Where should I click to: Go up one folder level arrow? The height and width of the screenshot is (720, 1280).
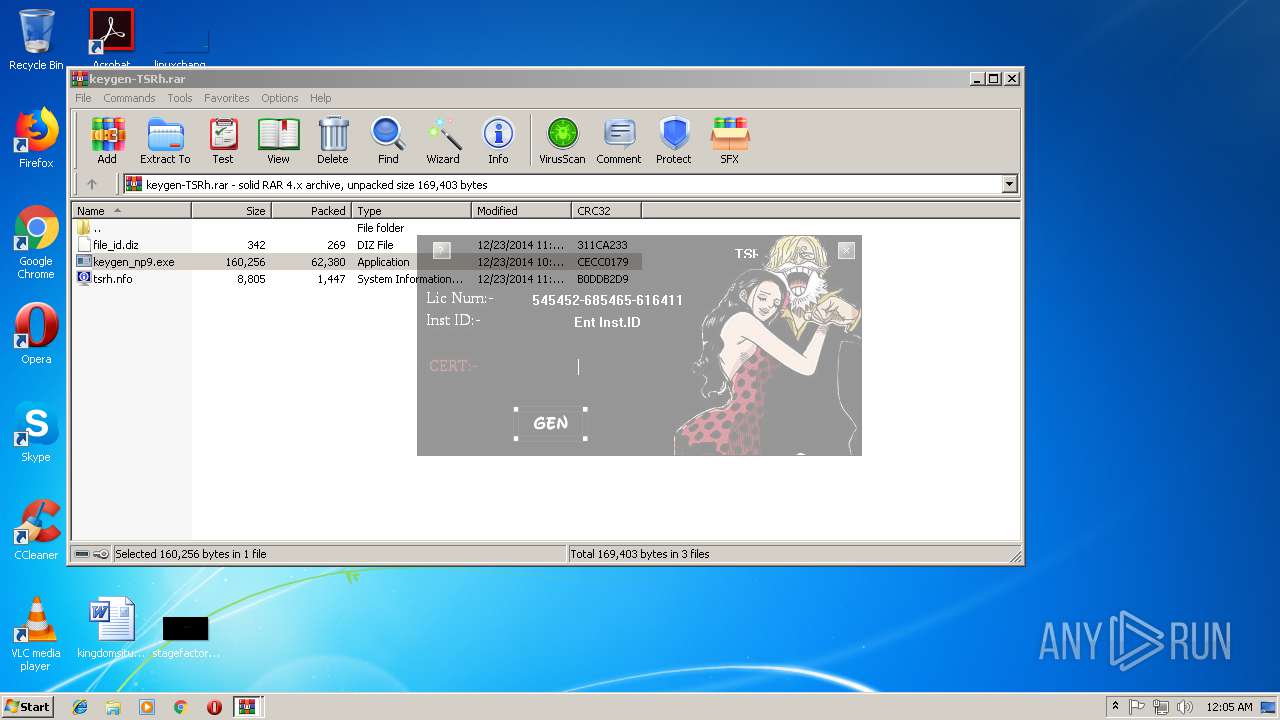point(92,184)
